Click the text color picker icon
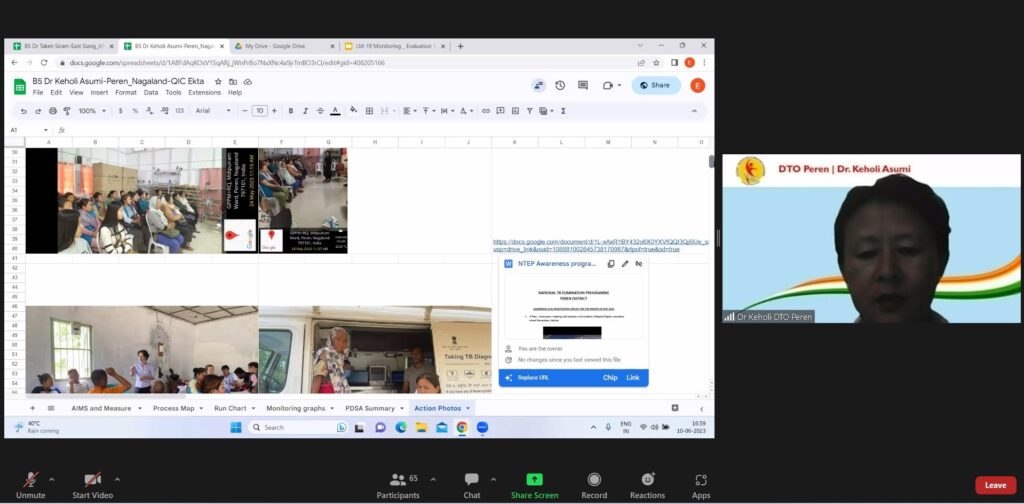This screenshot has width=1024, height=504. pos(335,111)
